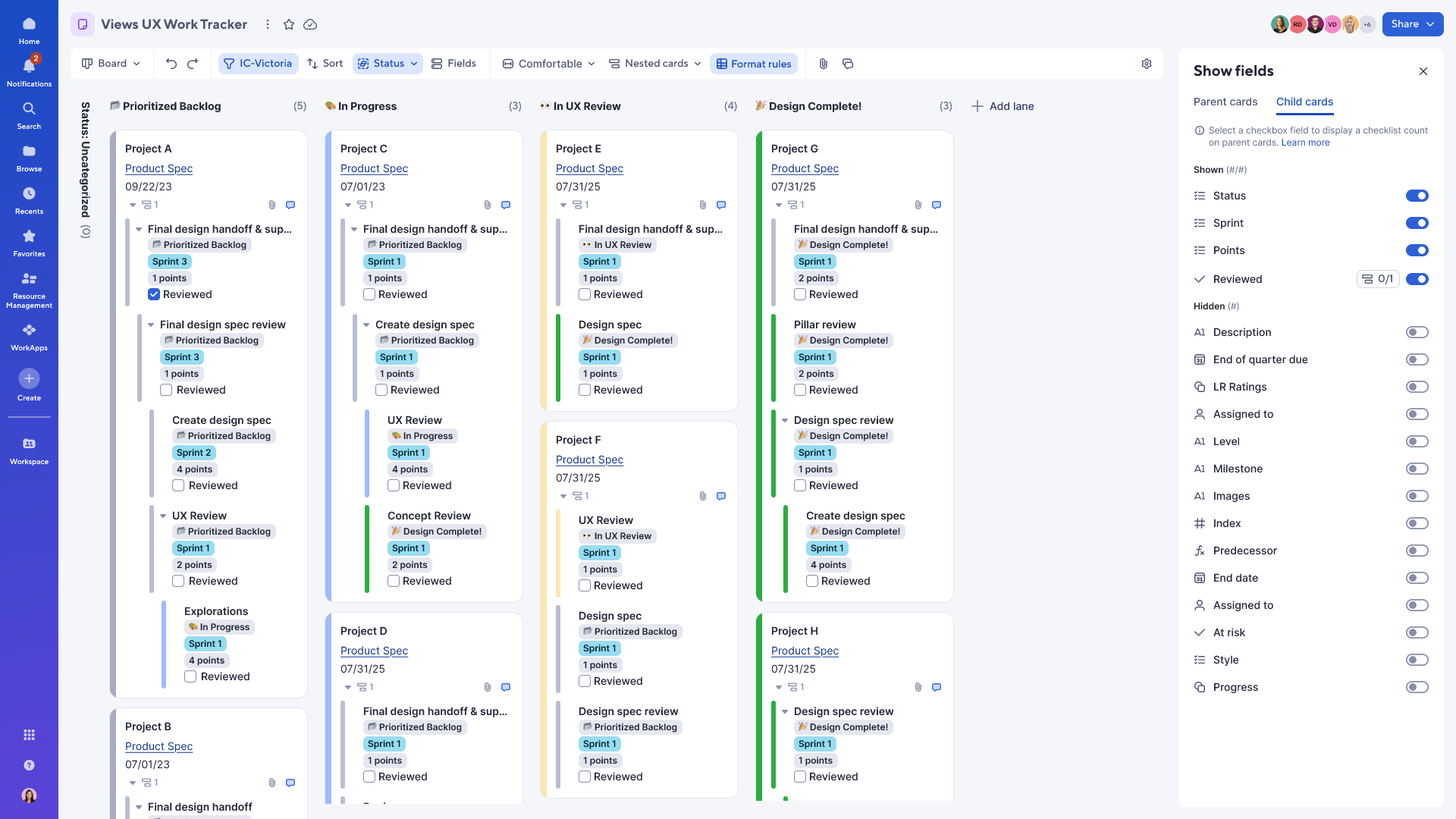The image size is (1456, 819).
Task: Undo the last change
Action: [x=171, y=64]
